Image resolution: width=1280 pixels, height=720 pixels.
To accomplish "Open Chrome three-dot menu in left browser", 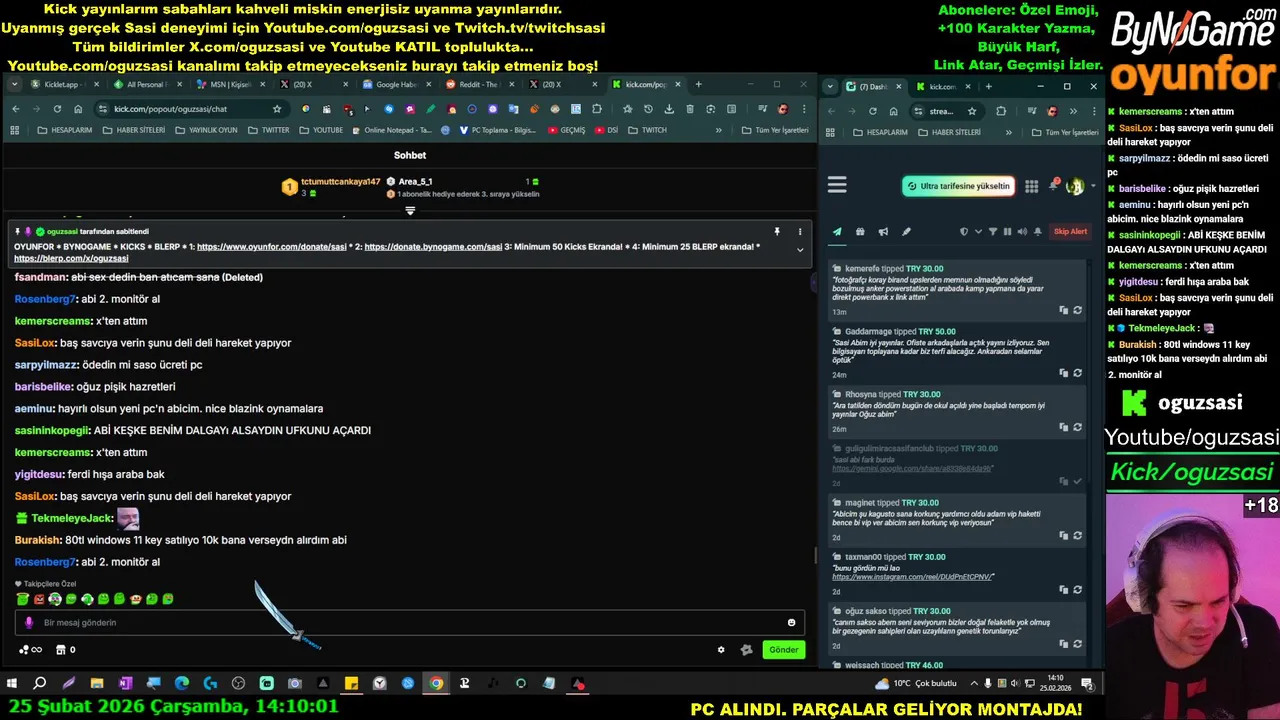I will [x=803, y=109].
